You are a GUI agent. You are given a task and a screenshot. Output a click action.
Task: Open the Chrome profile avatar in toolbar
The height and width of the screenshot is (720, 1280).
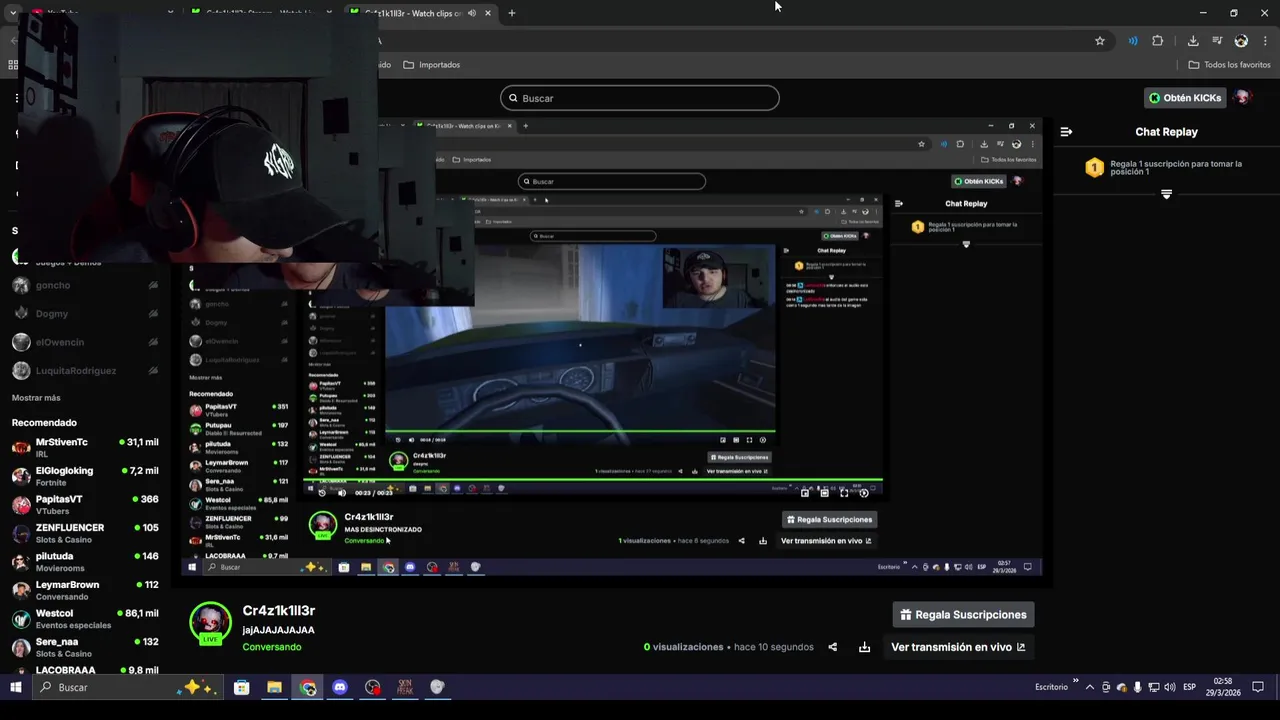click(1241, 41)
